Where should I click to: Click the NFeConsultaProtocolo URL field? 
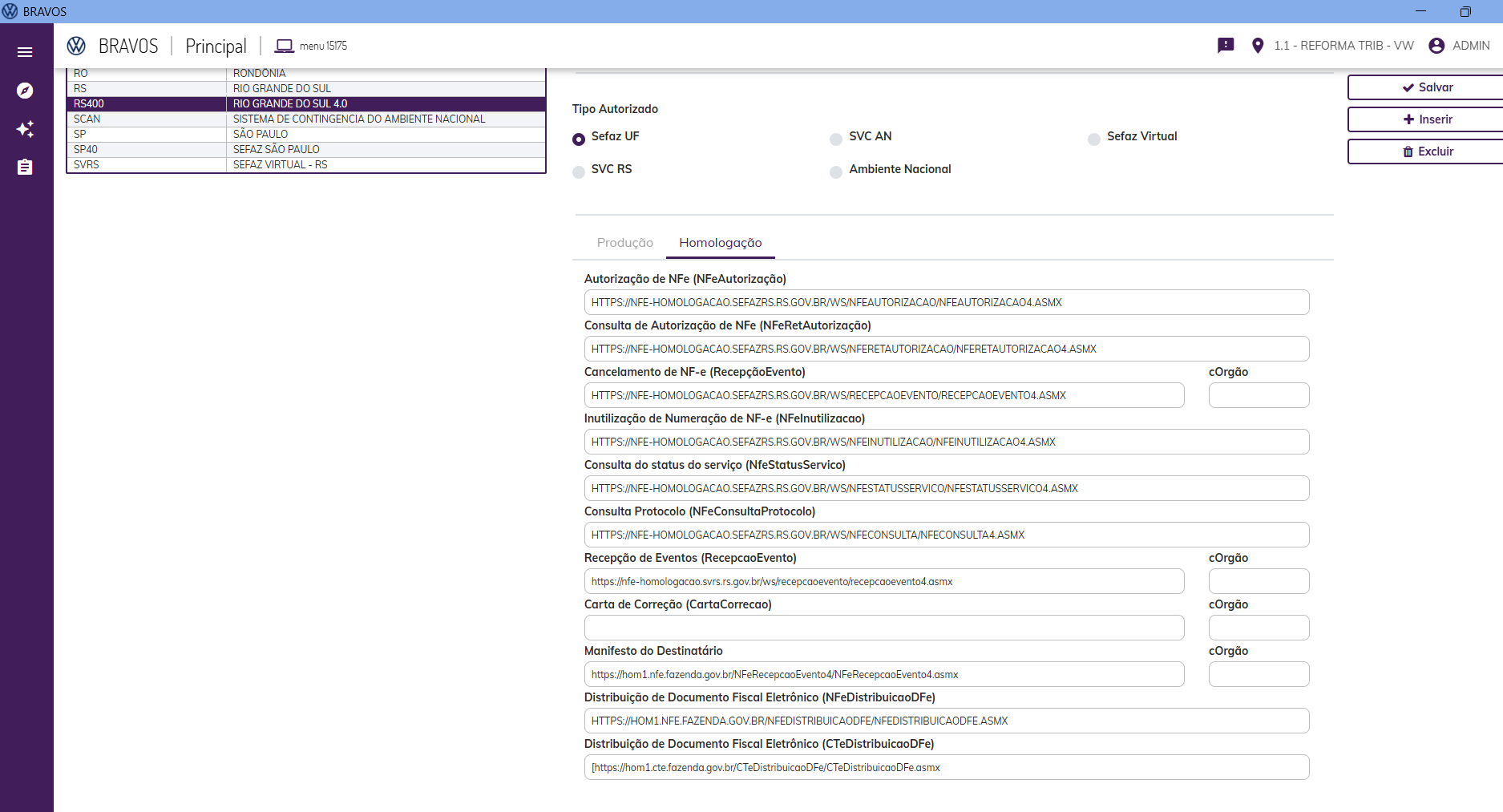pos(947,535)
